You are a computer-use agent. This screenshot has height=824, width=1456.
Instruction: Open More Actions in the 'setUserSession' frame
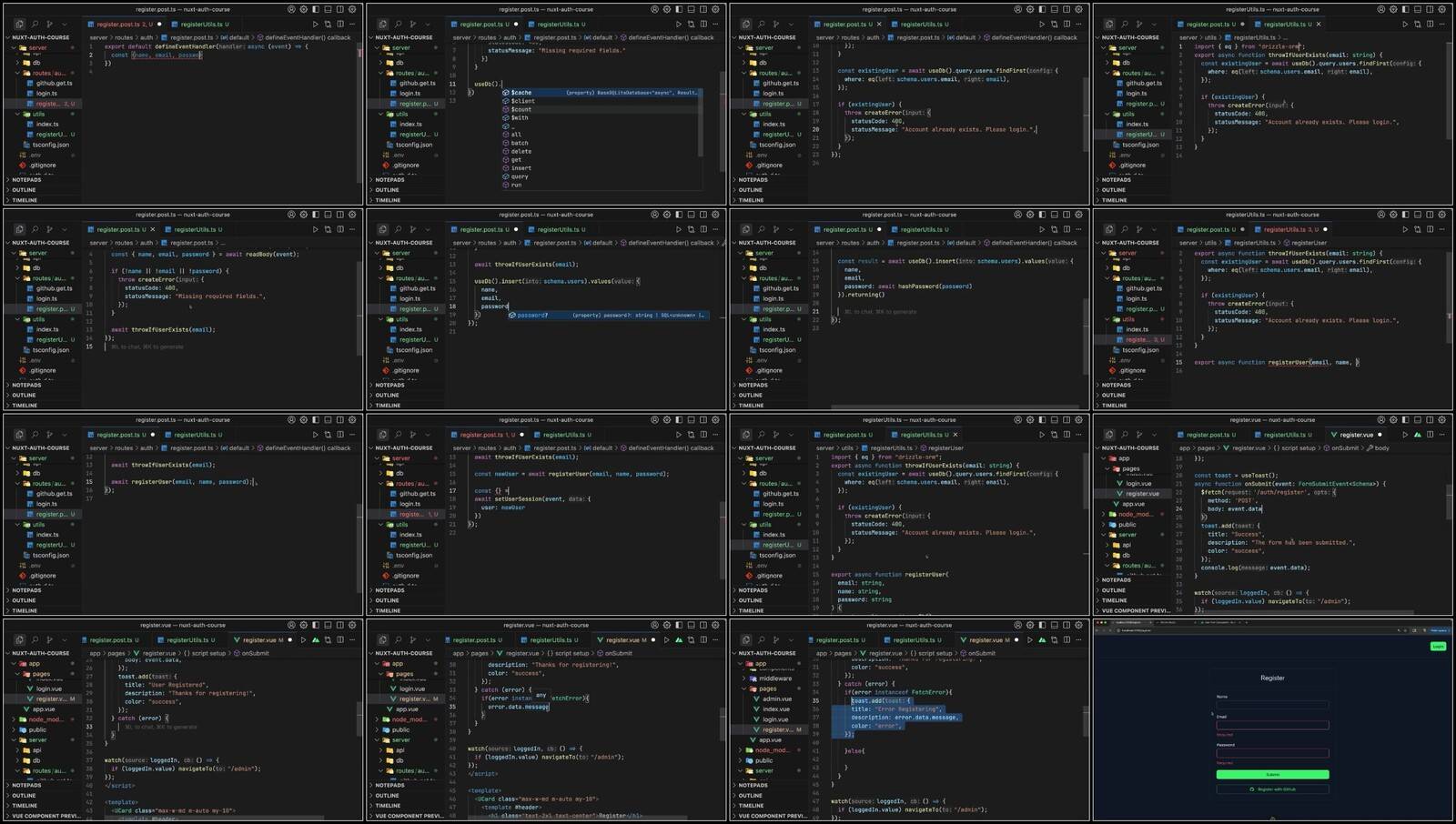[x=715, y=435]
